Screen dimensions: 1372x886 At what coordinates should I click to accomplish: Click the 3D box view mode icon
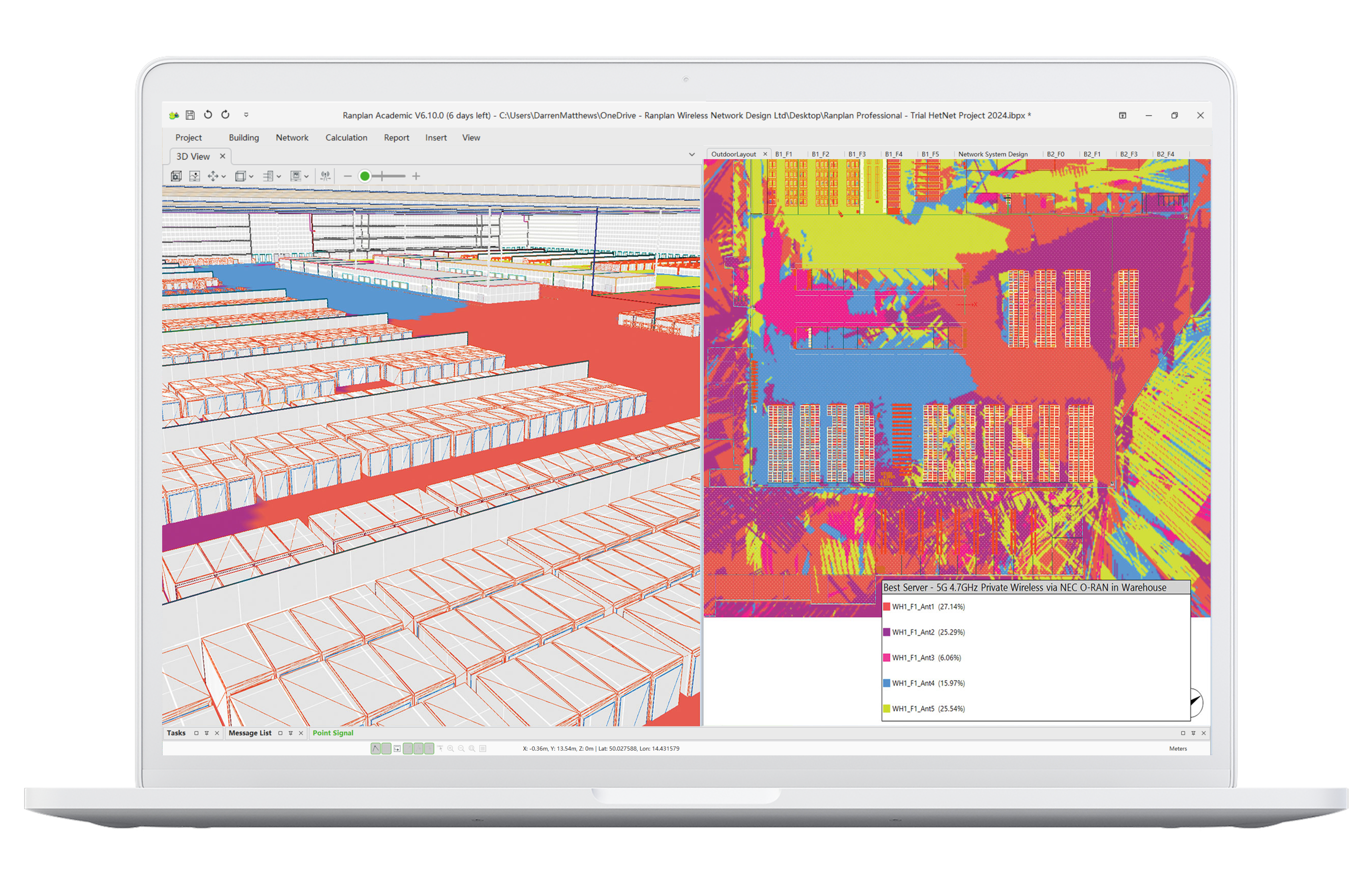[x=240, y=176]
